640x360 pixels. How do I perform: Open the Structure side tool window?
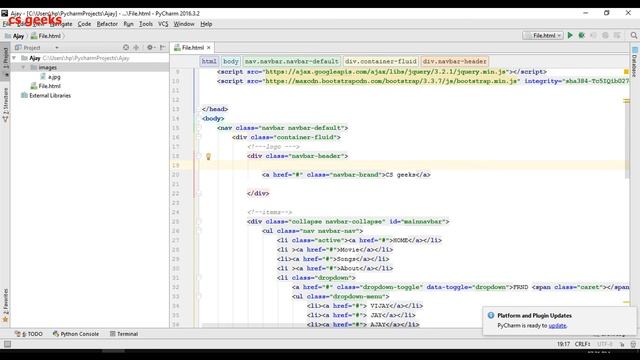coord(5,105)
